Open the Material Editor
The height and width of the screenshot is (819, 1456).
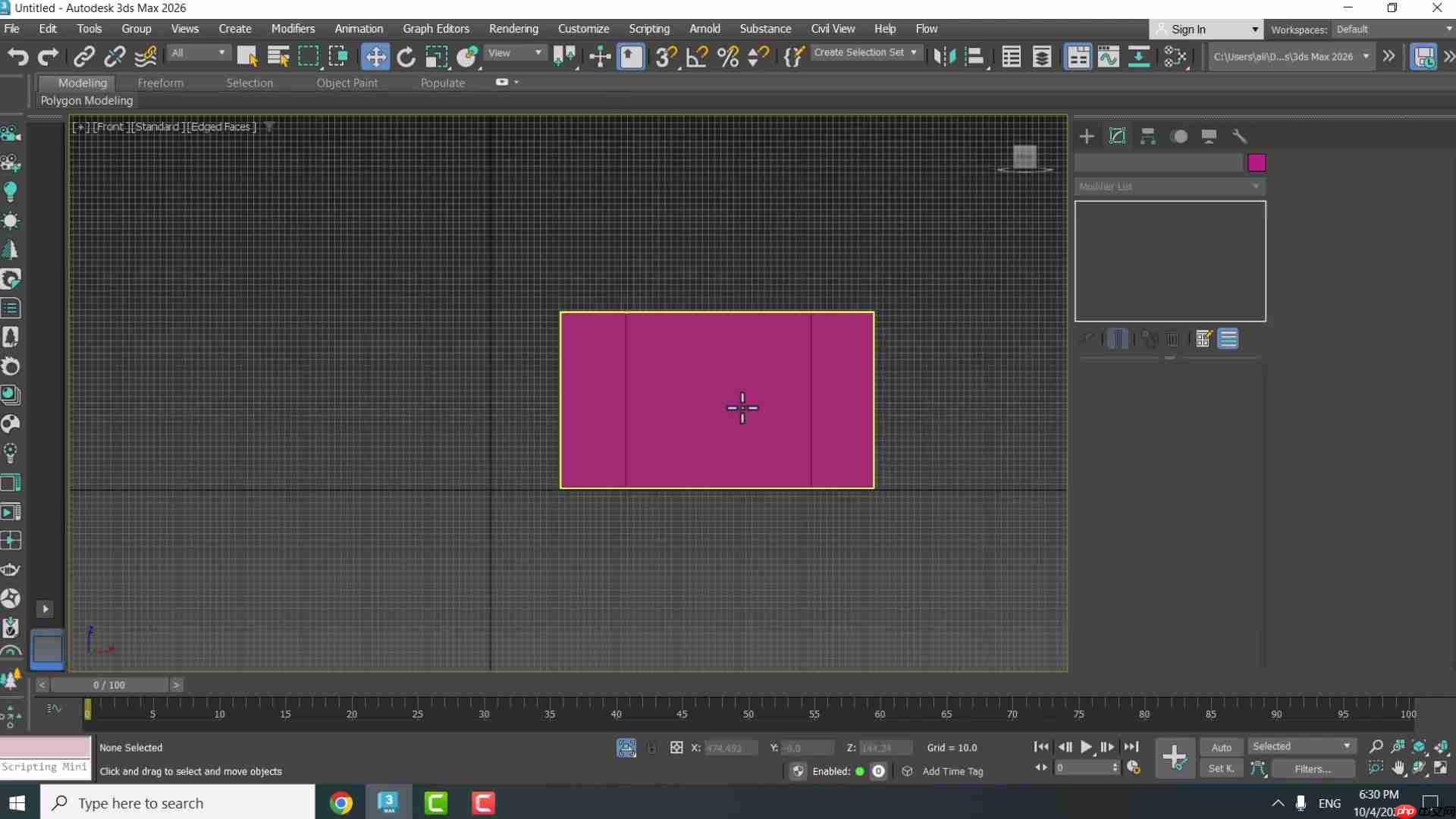coord(1078,57)
